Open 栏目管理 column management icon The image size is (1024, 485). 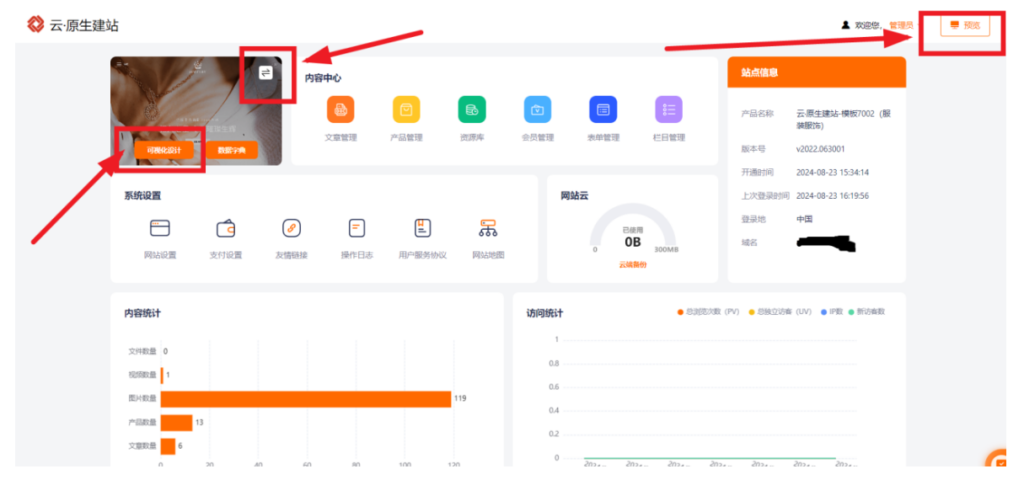[x=669, y=110]
